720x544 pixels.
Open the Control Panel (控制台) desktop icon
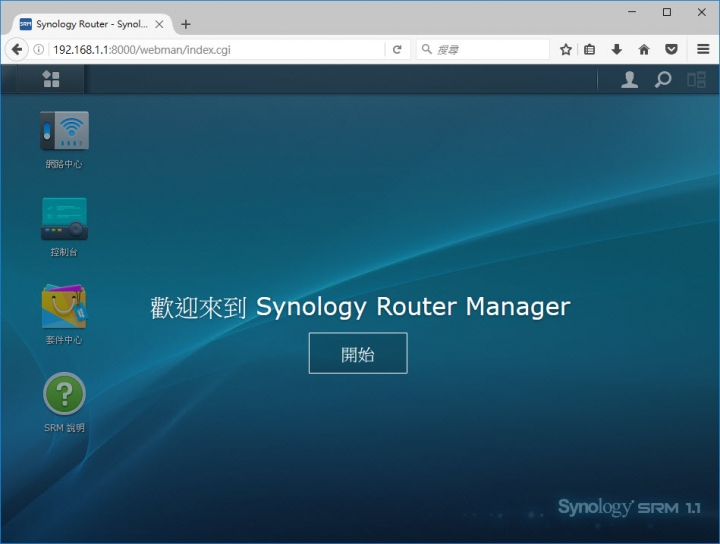click(64, 219)
